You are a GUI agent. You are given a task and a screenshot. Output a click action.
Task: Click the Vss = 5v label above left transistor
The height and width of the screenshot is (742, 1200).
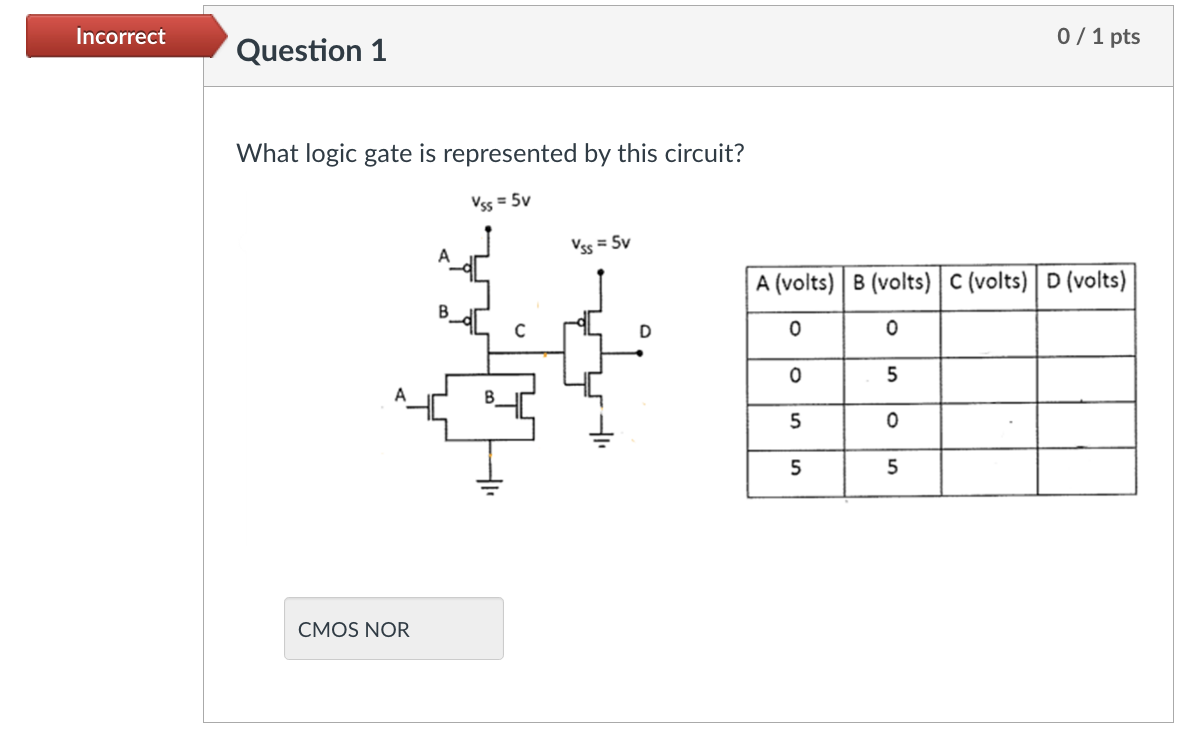coord(498,200)
